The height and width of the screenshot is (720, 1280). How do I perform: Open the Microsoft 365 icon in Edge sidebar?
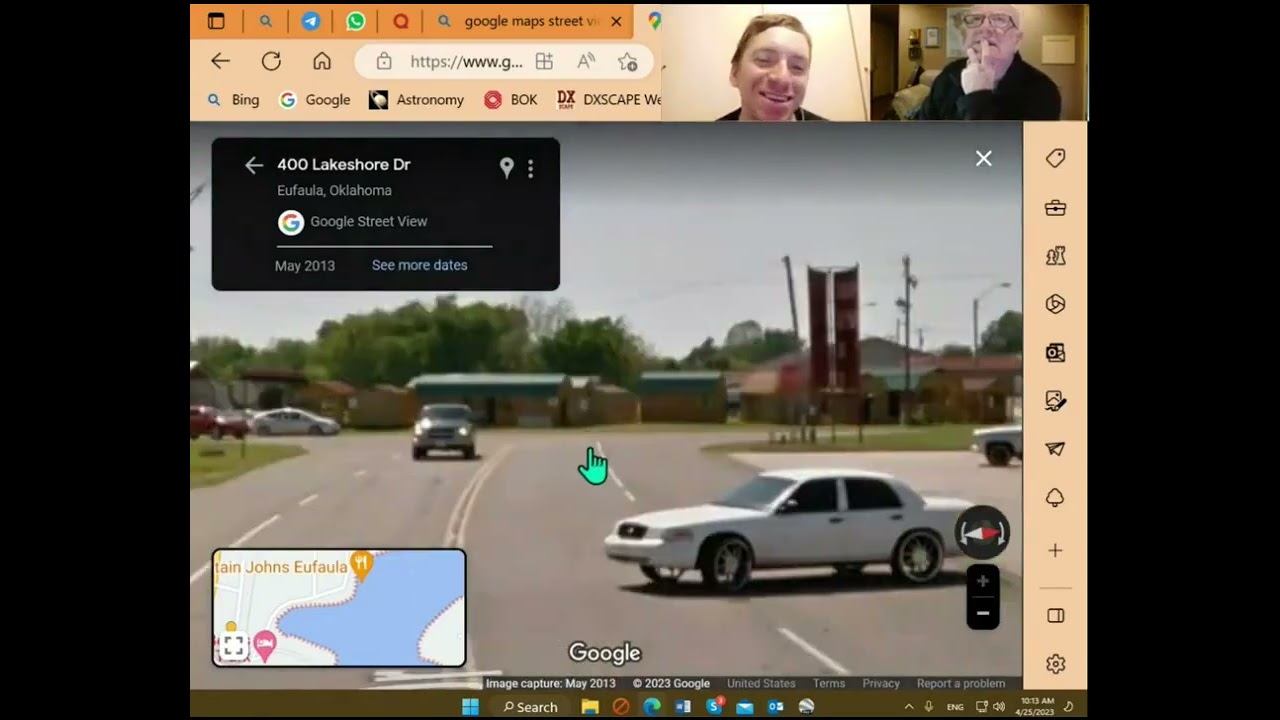pos(1055,304)
